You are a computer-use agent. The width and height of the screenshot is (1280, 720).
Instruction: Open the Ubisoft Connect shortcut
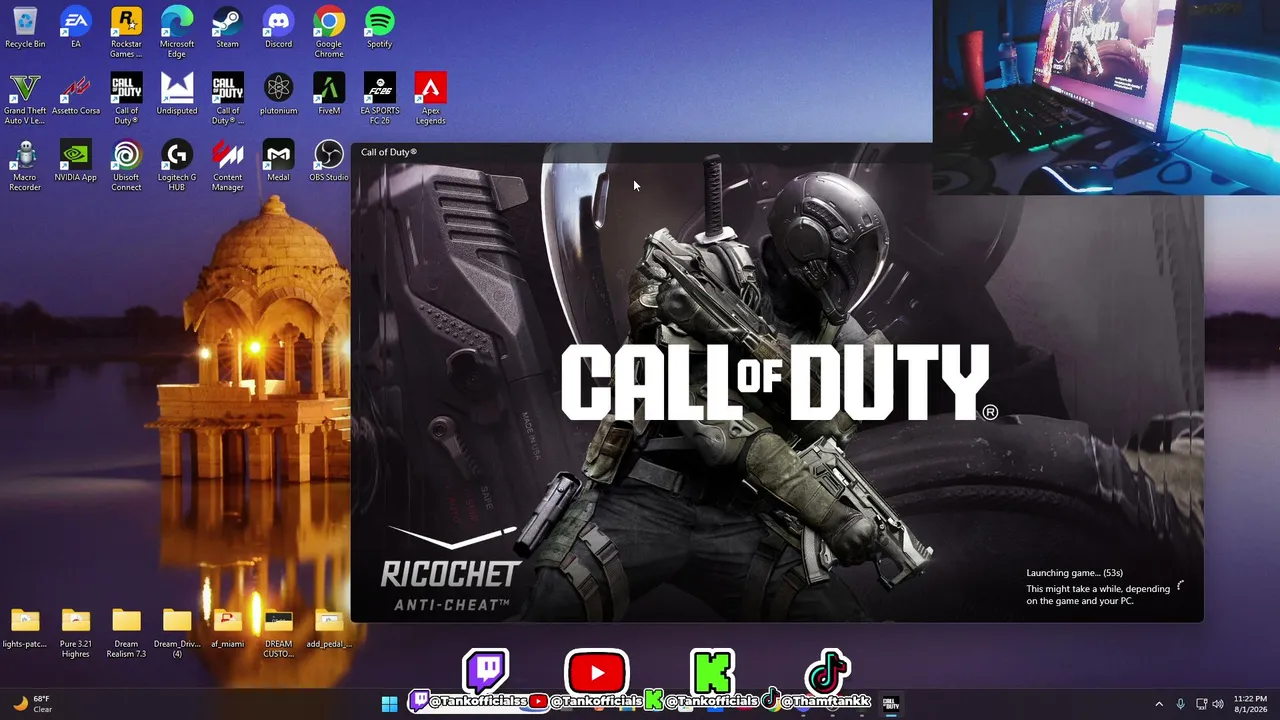click(126, 166)
